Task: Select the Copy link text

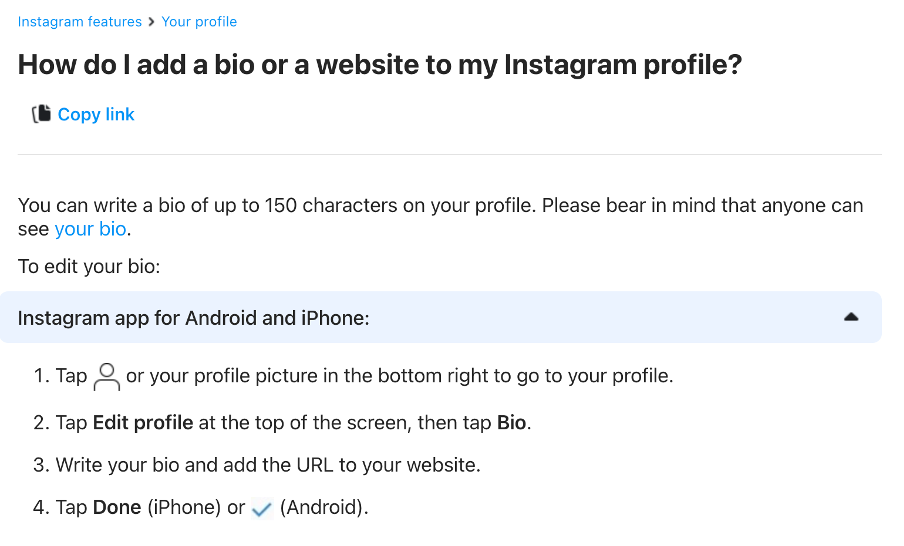Action: coord(96,114)
